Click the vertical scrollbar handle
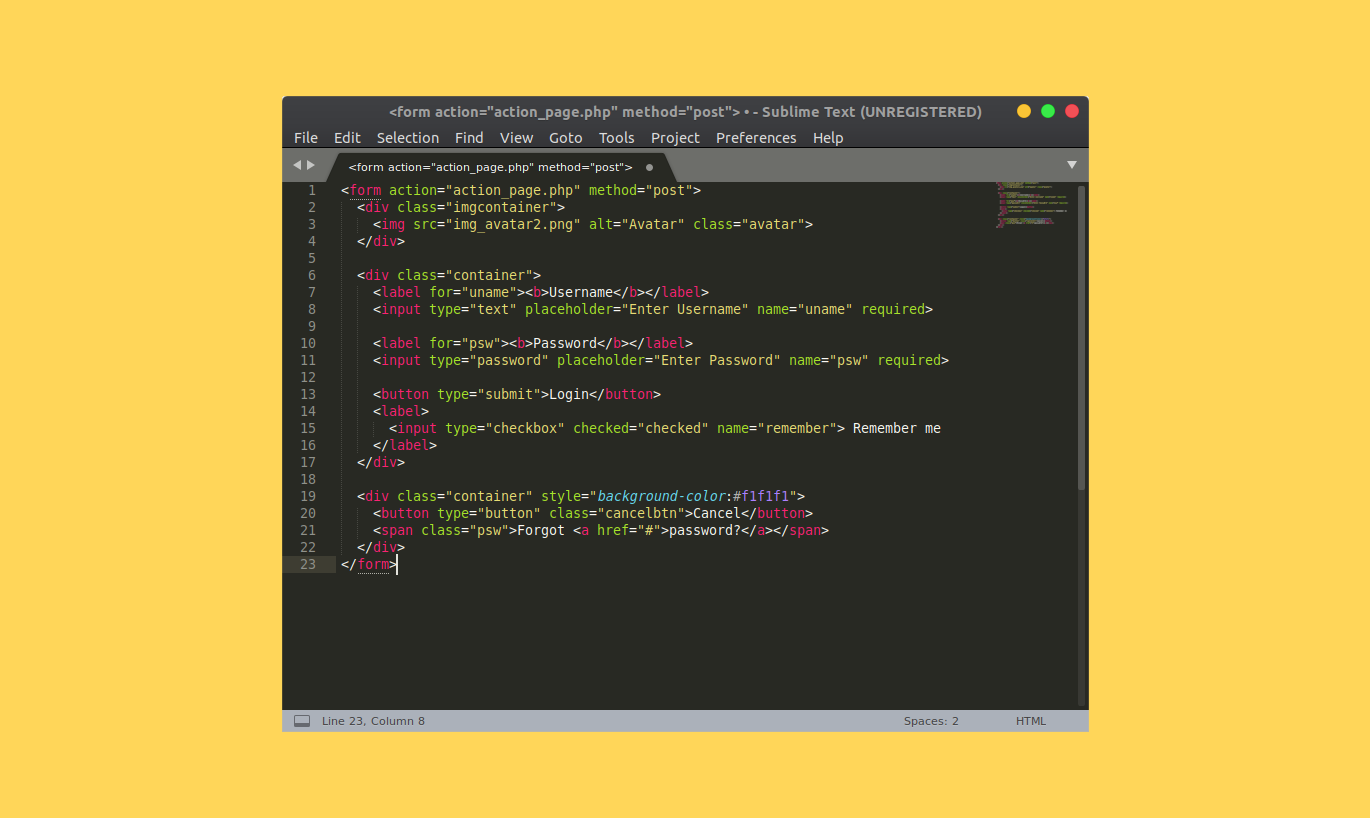Screen dimensions: 1370x818 coord(1081,337)
